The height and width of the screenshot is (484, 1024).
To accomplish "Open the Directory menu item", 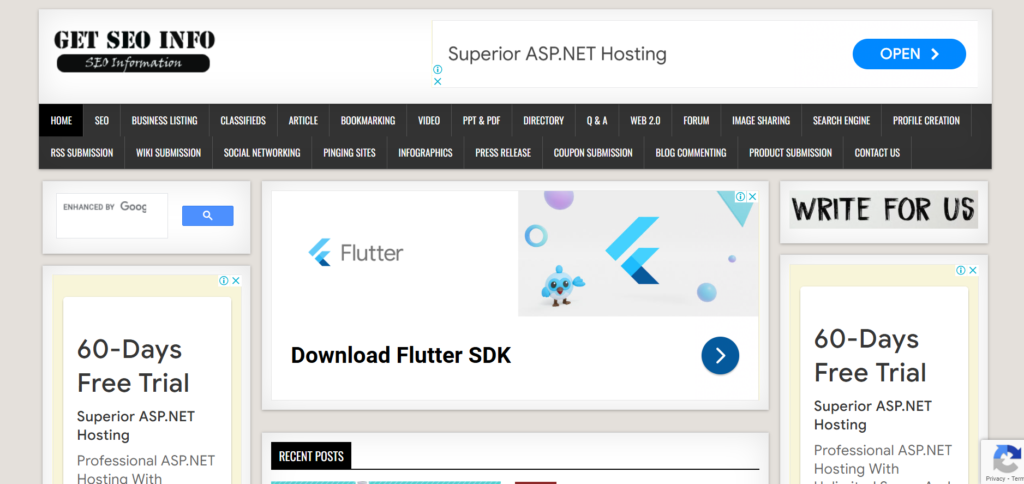I will pyautogui.click(x=543, y=120).
